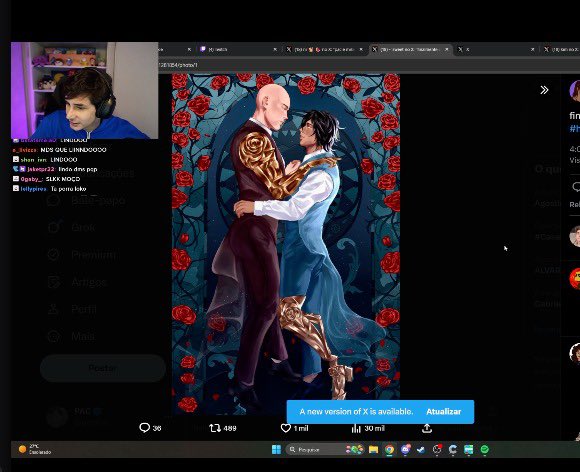Click chat message "To porro loko"
Image resolution: width=580 pixels, height=472 pixels.
[x=68, y=189]
